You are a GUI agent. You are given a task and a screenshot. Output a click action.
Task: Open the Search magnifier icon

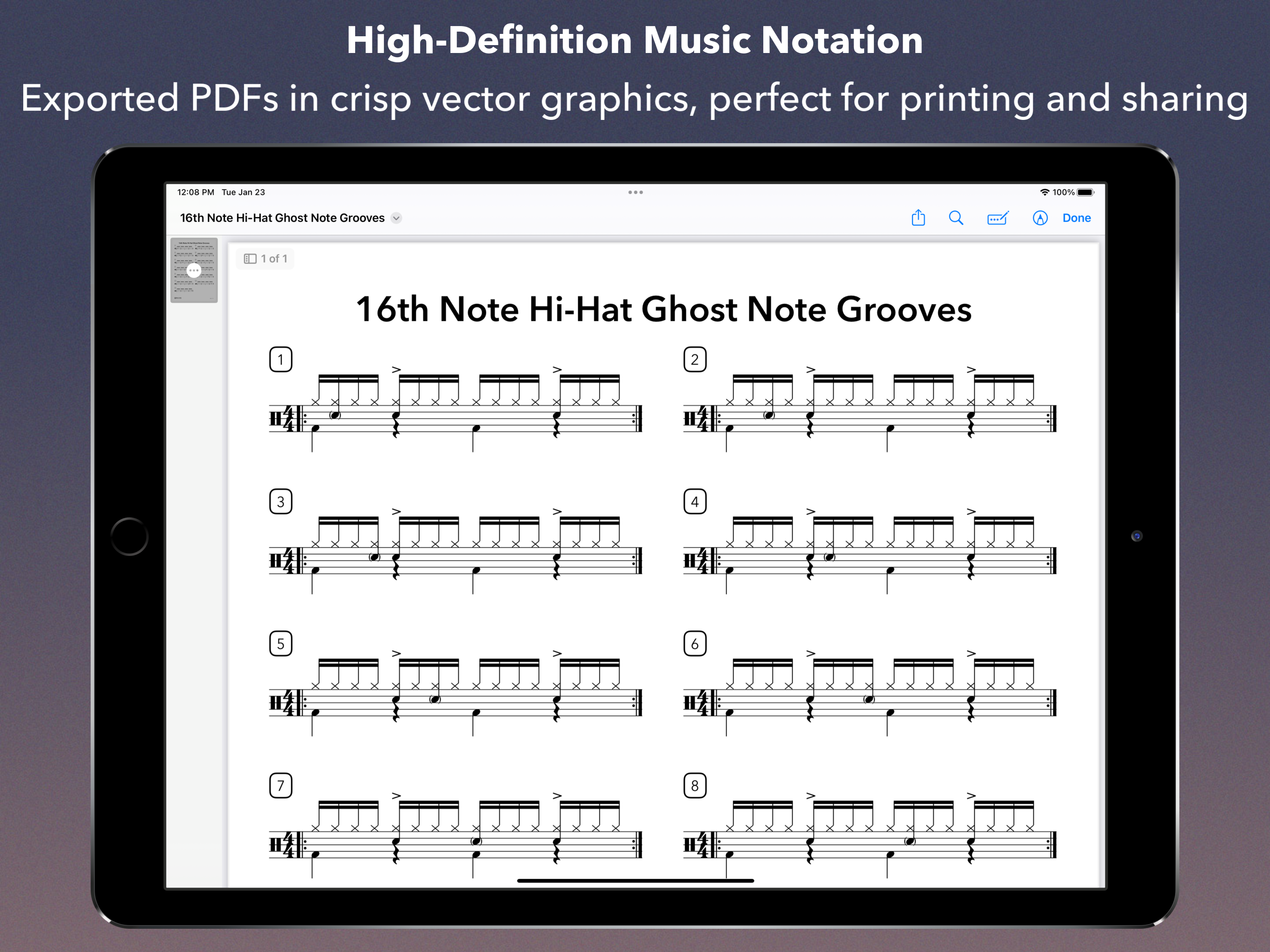(956, 218)
